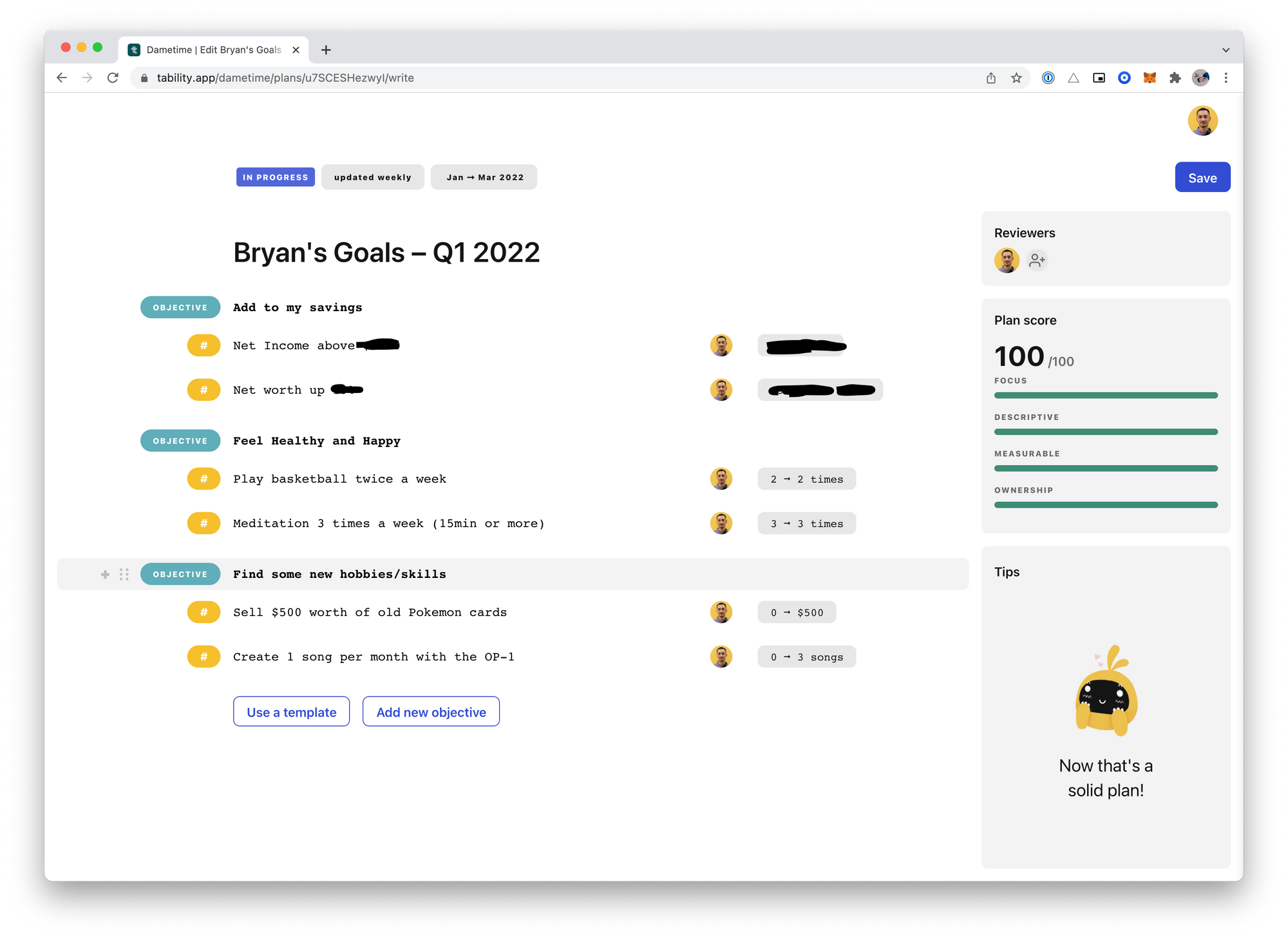Click the Focus score progress bar

click(1105, 395)
